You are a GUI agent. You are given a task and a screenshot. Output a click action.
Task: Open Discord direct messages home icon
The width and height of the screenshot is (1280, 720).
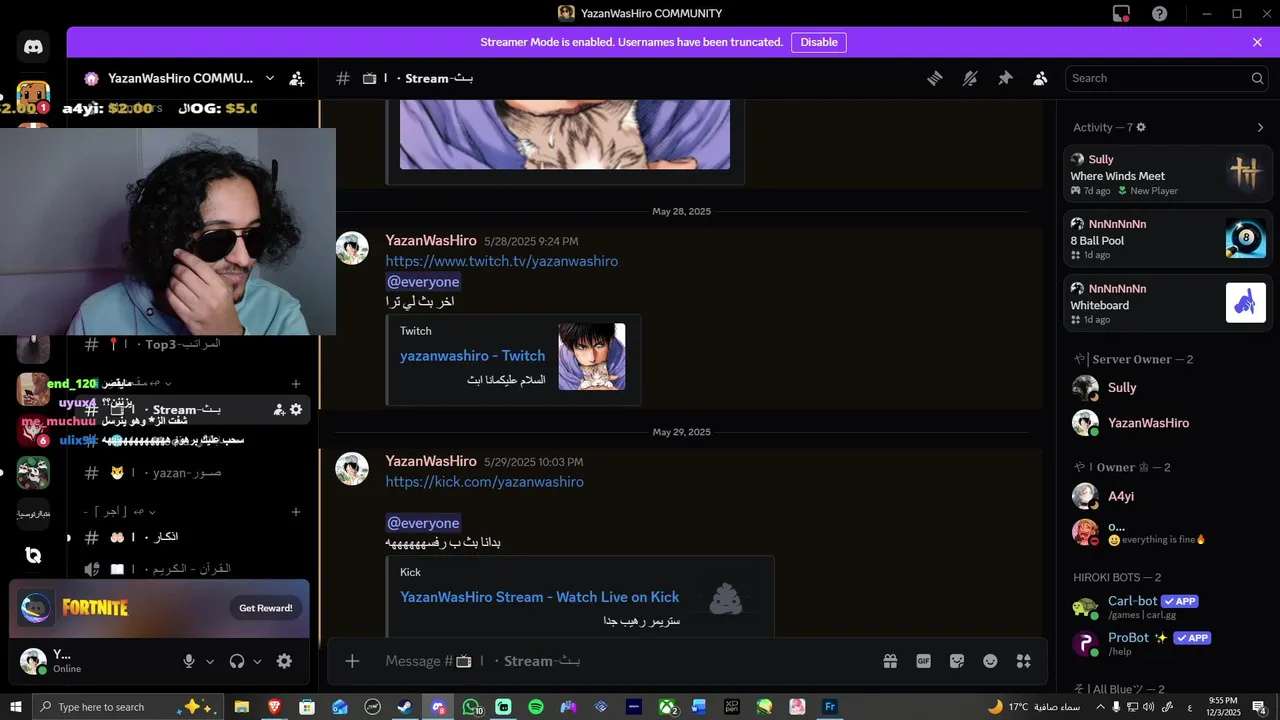tap(33, 47)
